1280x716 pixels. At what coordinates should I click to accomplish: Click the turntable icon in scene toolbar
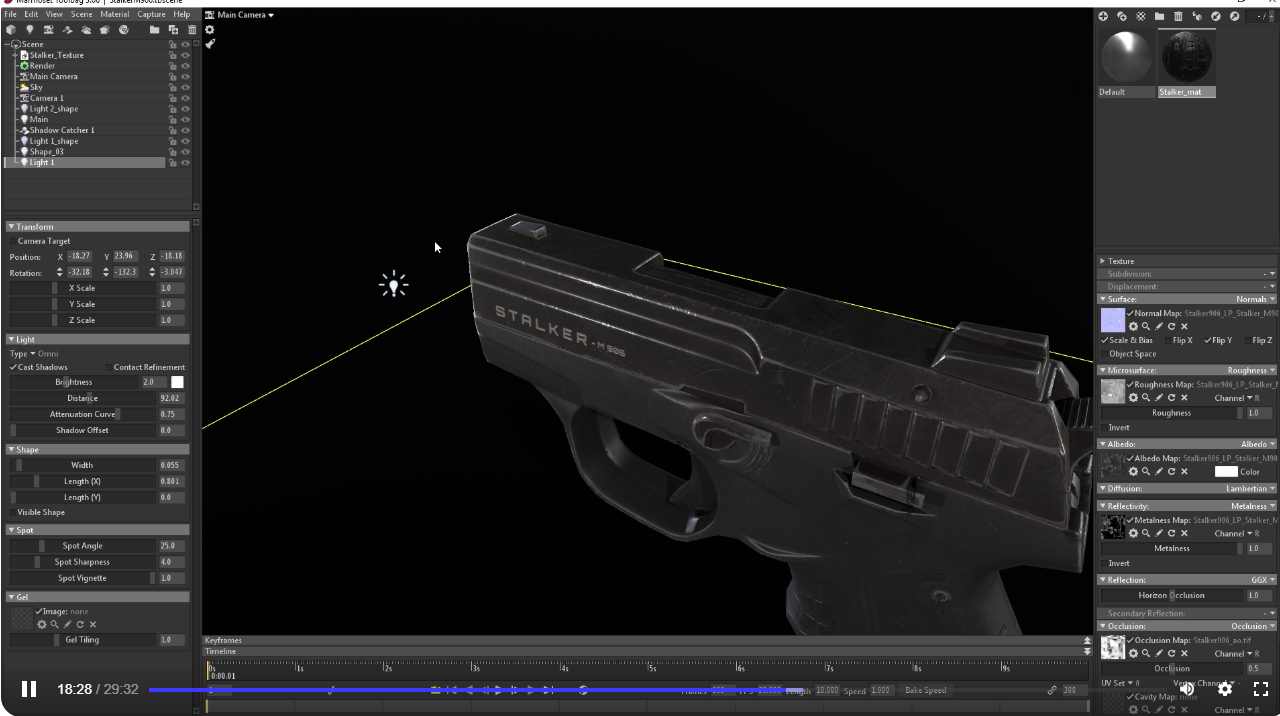tap(124, 30)
